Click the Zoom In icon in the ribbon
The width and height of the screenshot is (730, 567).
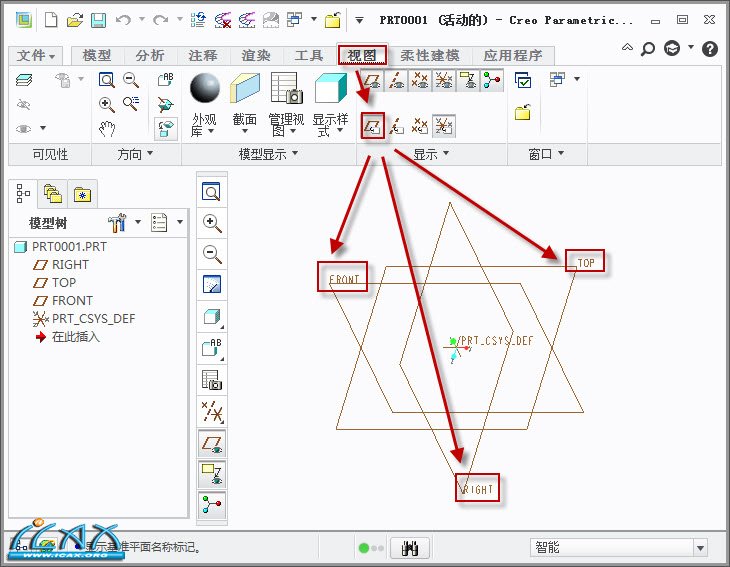(107, 104)
